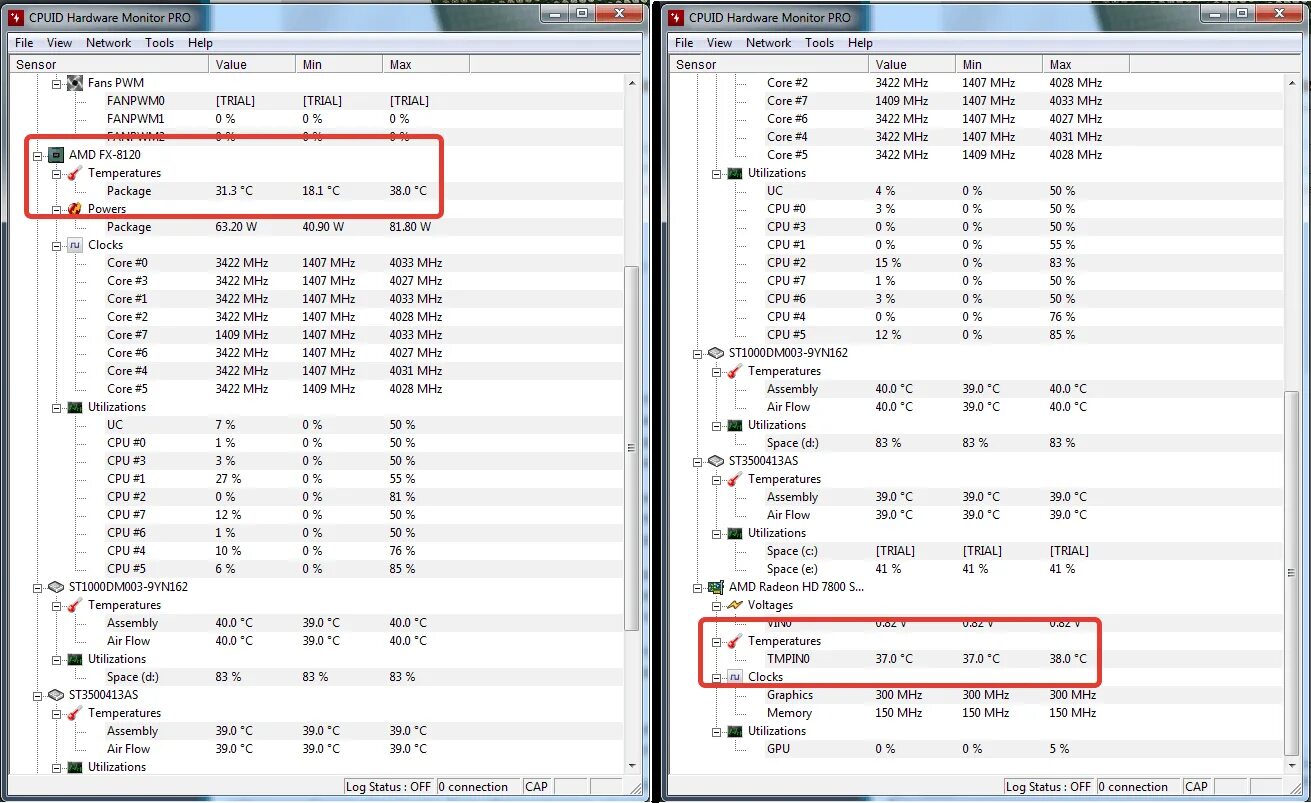The height and width of the screenshot is (803, 1311).
Task: Click the title bar app icon in the left window
Action: click(x=17, y=17)
